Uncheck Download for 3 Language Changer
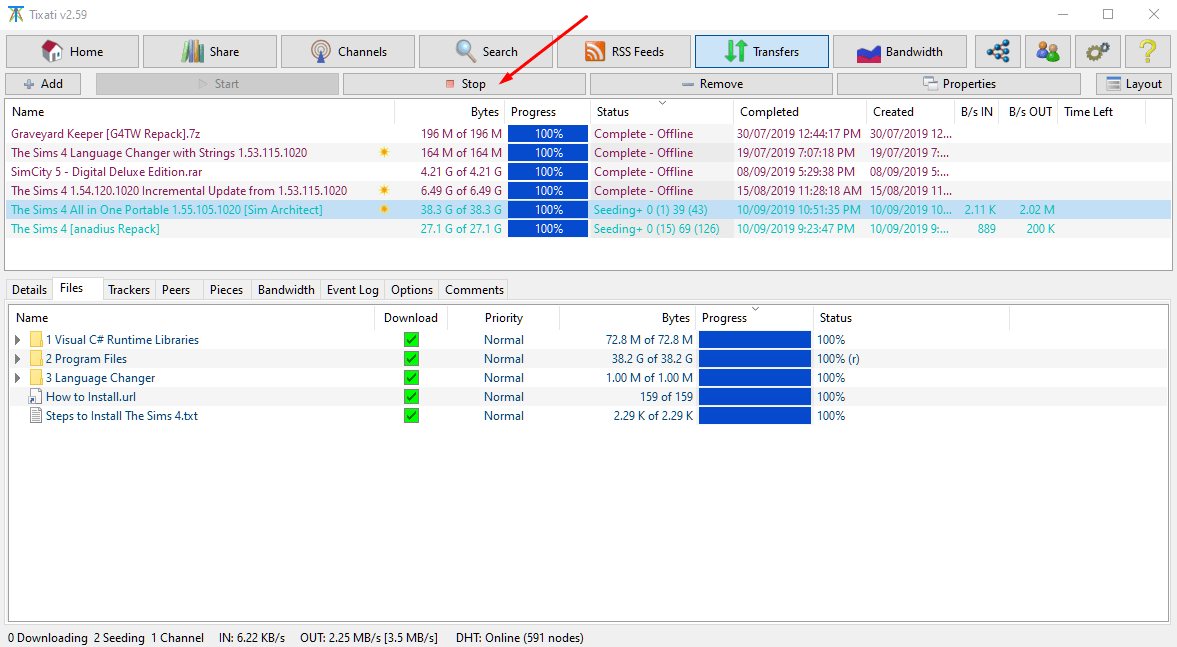 [x=411, y=378]
